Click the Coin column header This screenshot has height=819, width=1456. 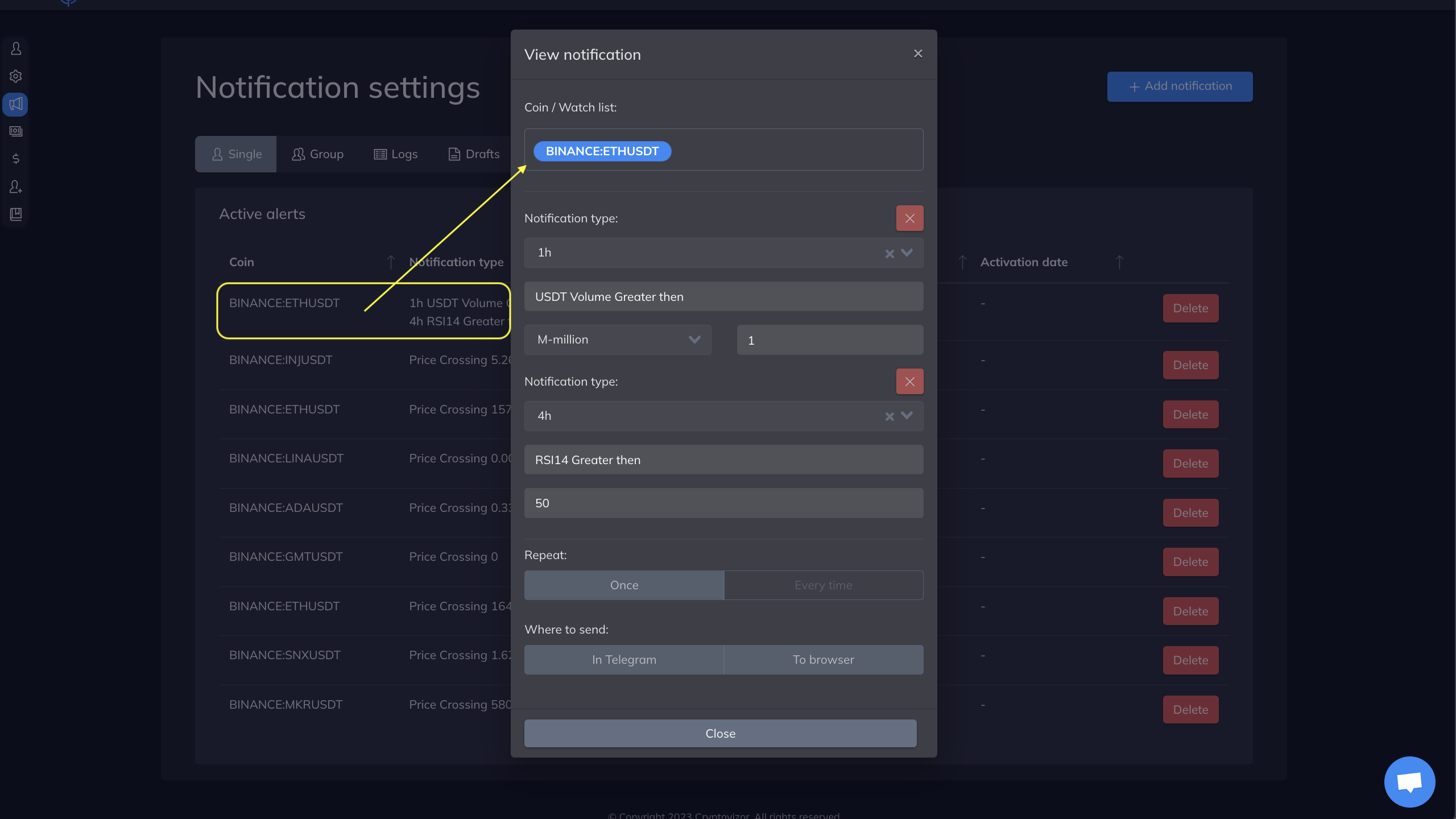(x=241, y=262)
